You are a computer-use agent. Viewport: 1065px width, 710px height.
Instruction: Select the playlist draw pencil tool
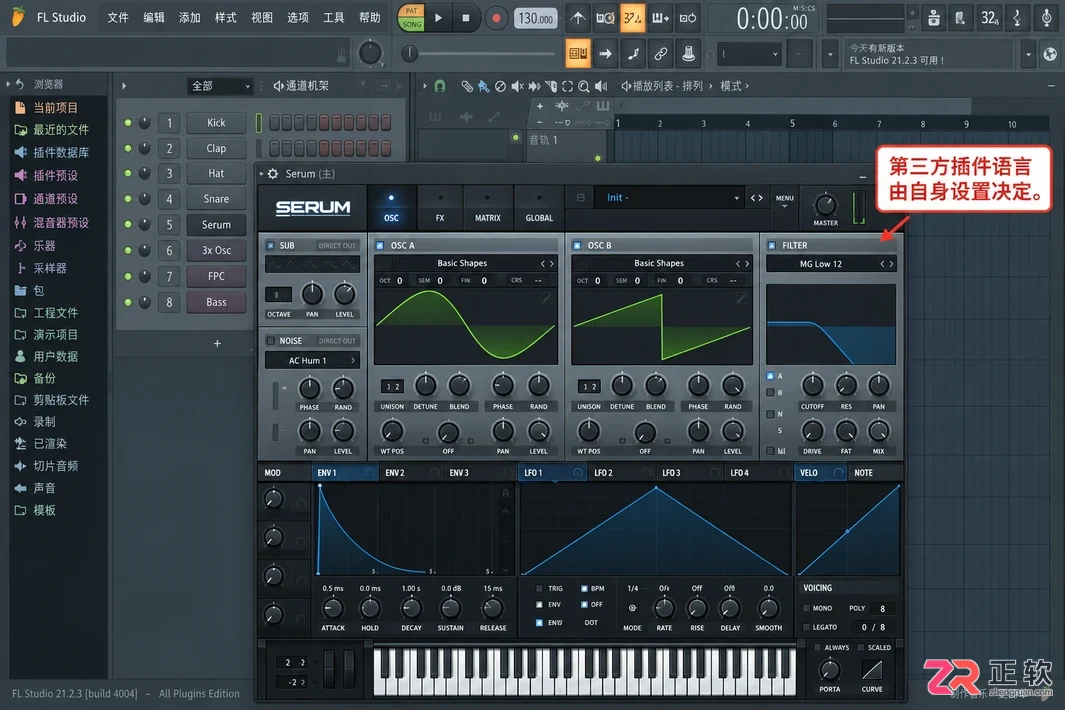click(467, 86)
